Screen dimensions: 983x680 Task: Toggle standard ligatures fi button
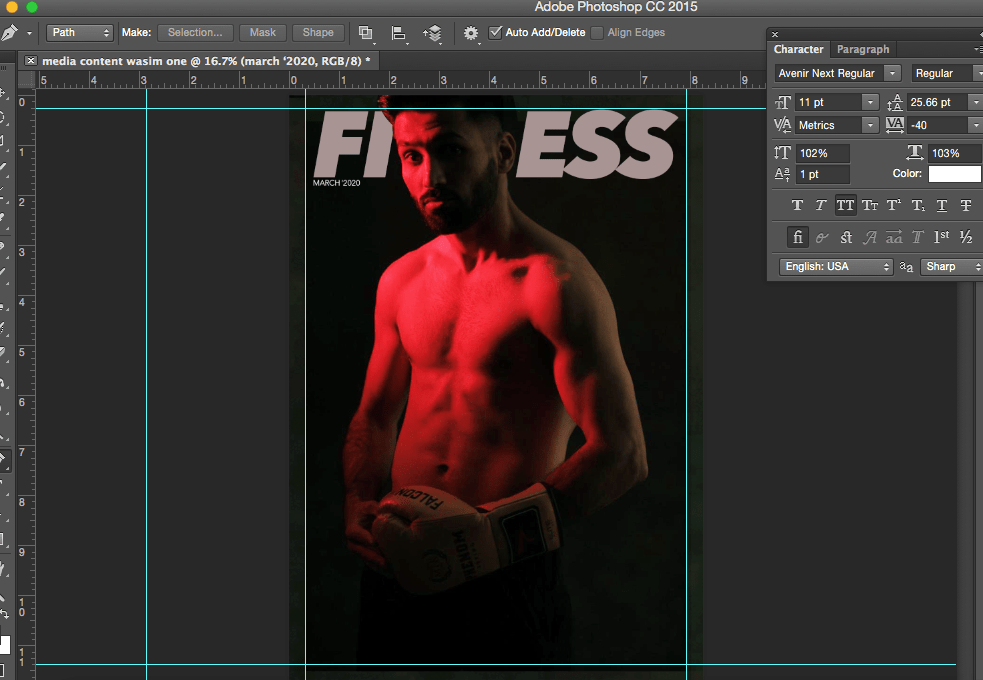click(x=797, y=237)
